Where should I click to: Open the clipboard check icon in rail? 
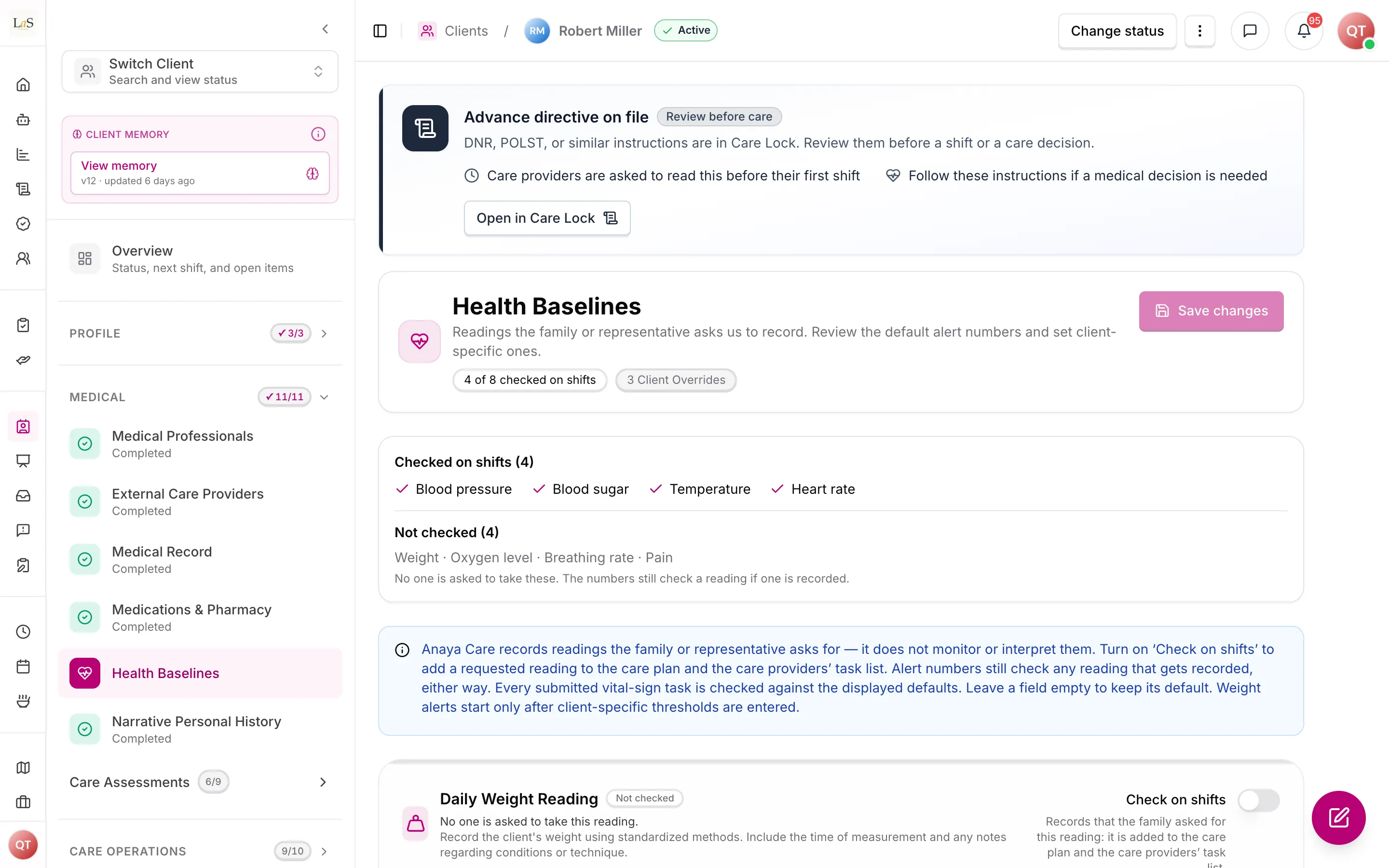pyautogui.click(x=23, y=325)
